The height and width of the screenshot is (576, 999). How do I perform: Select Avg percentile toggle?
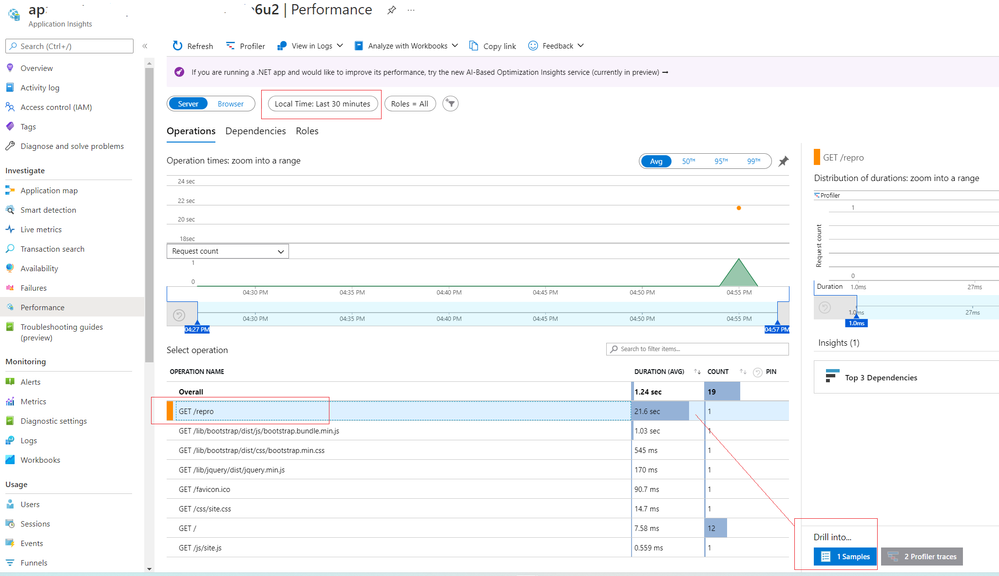(x=656, y=161)
